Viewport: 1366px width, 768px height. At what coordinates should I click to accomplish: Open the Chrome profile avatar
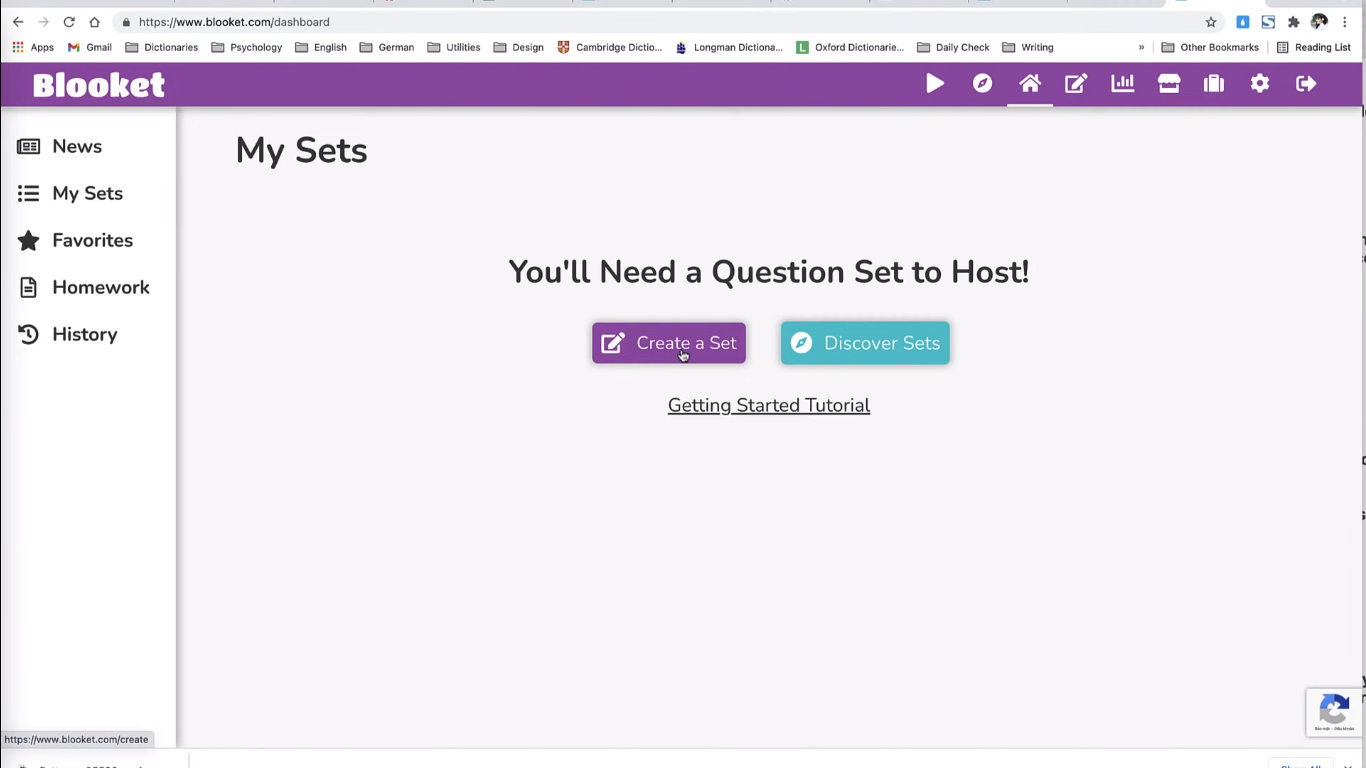(x=1319, y=22)
